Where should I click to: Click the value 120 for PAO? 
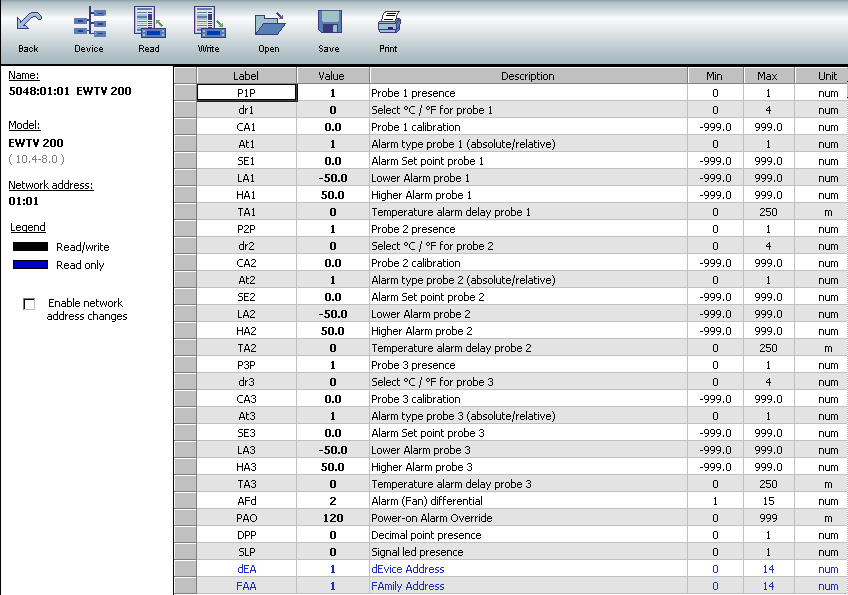pyautogui.click(x=333, y=518)
